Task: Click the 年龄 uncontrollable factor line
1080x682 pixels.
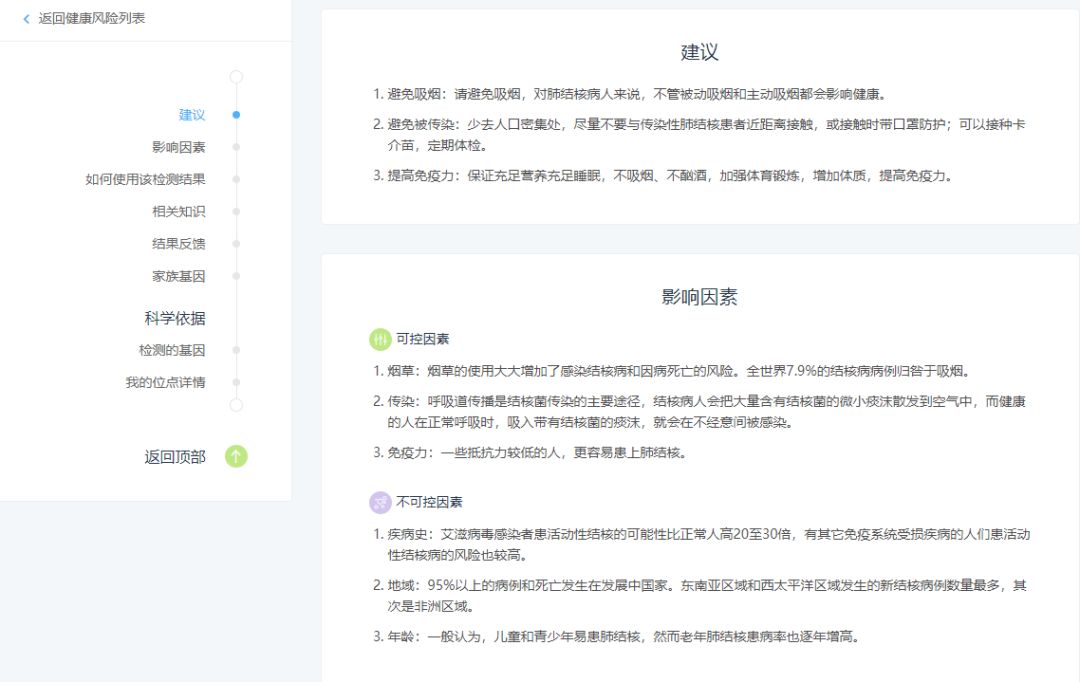Action: [x=616, y=637]
